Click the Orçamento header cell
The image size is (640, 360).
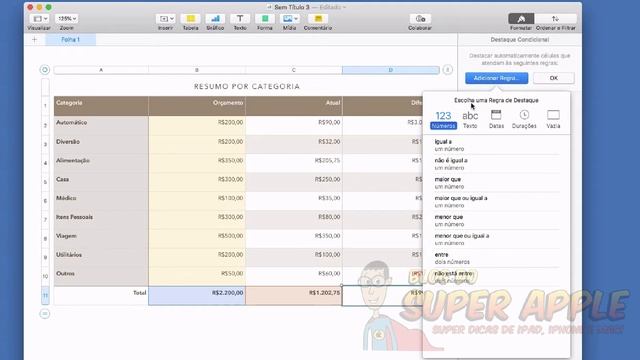[197, 106]
